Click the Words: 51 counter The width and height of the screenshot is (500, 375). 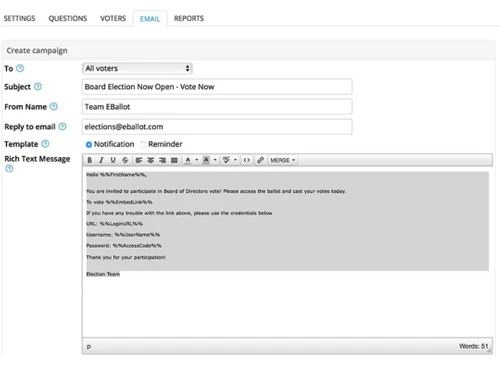point(473,346)
